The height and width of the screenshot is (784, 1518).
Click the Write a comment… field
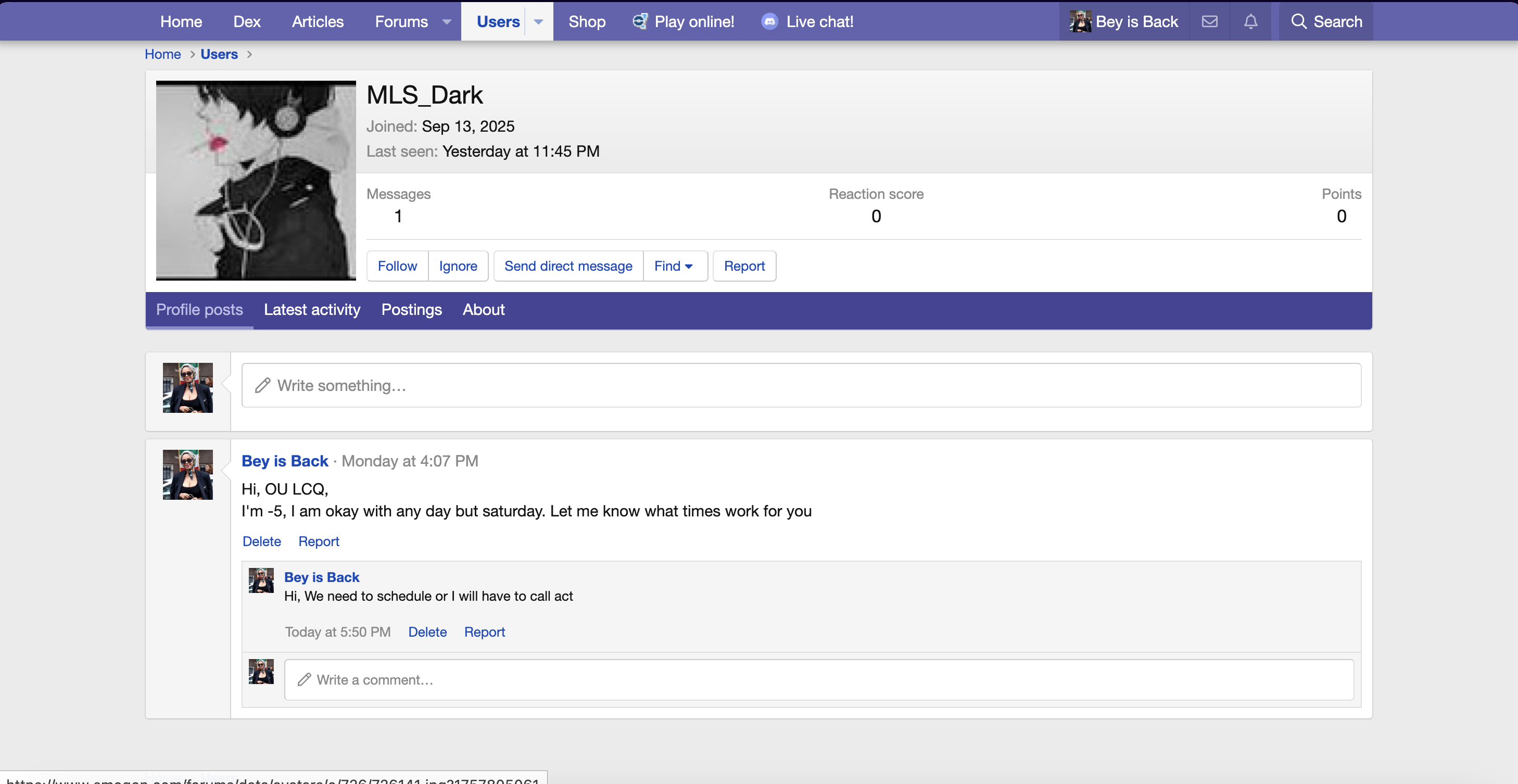(x=818, y=680)
